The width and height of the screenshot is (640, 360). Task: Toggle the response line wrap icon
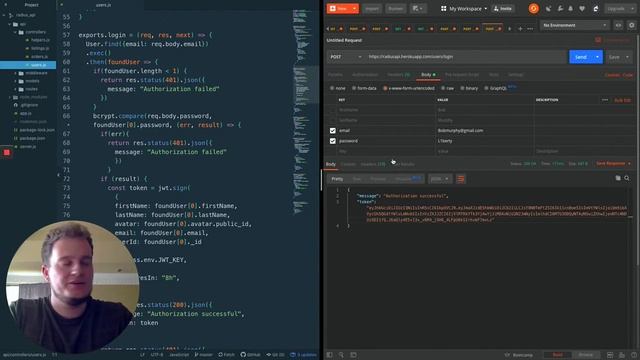click(x=461, y=179)
